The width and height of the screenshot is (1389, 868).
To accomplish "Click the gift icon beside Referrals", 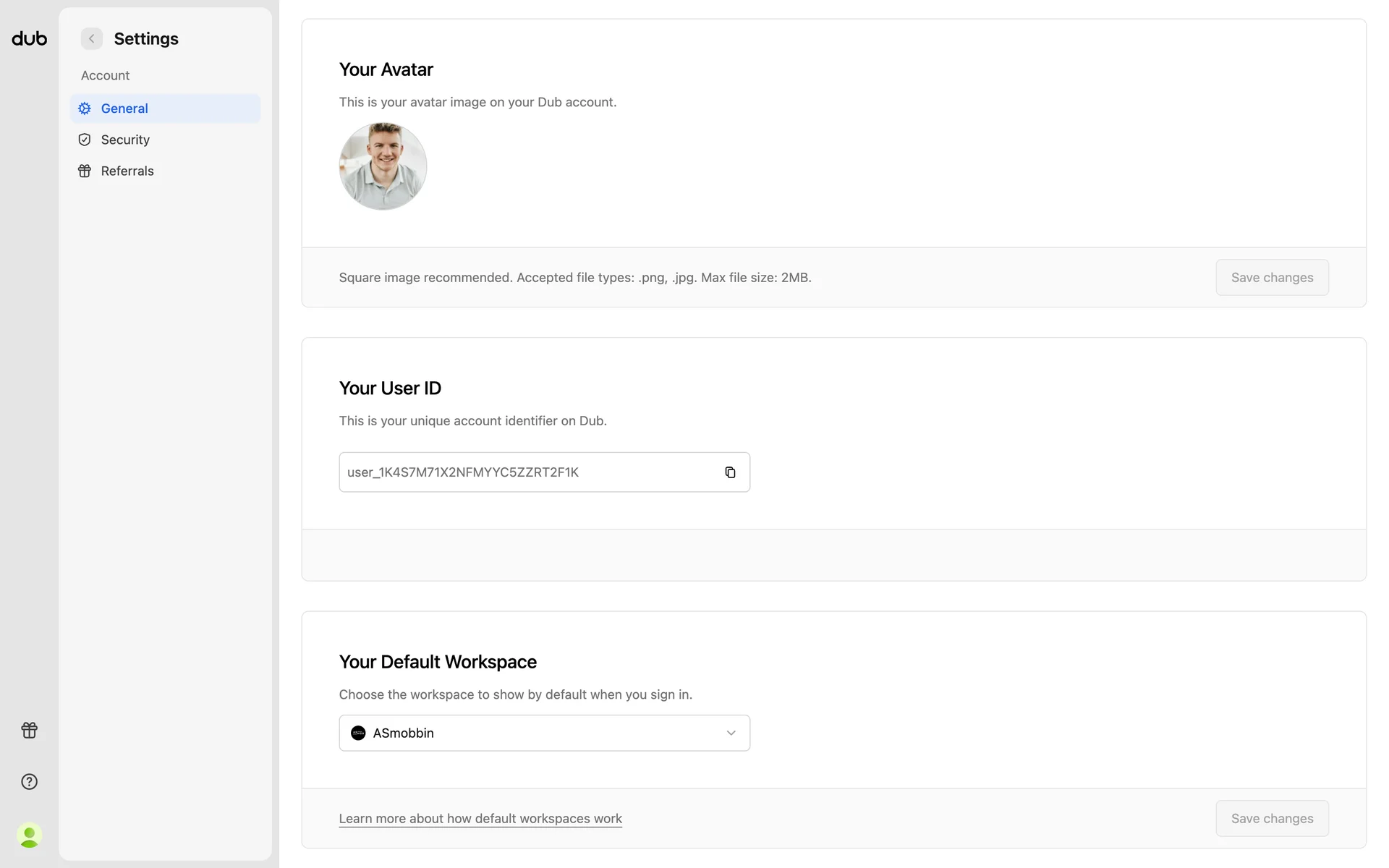I will 85,171.
